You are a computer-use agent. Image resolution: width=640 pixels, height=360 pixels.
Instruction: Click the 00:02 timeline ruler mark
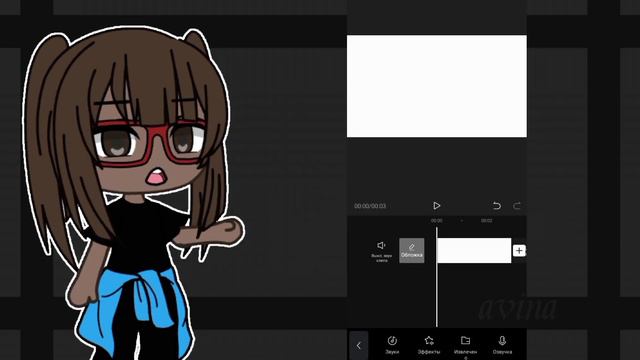click(486, 220)
